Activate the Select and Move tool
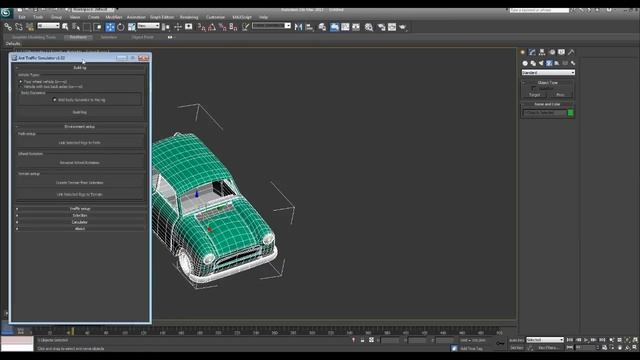This screenshot has width=640, height=360. (x=110, y=27)
